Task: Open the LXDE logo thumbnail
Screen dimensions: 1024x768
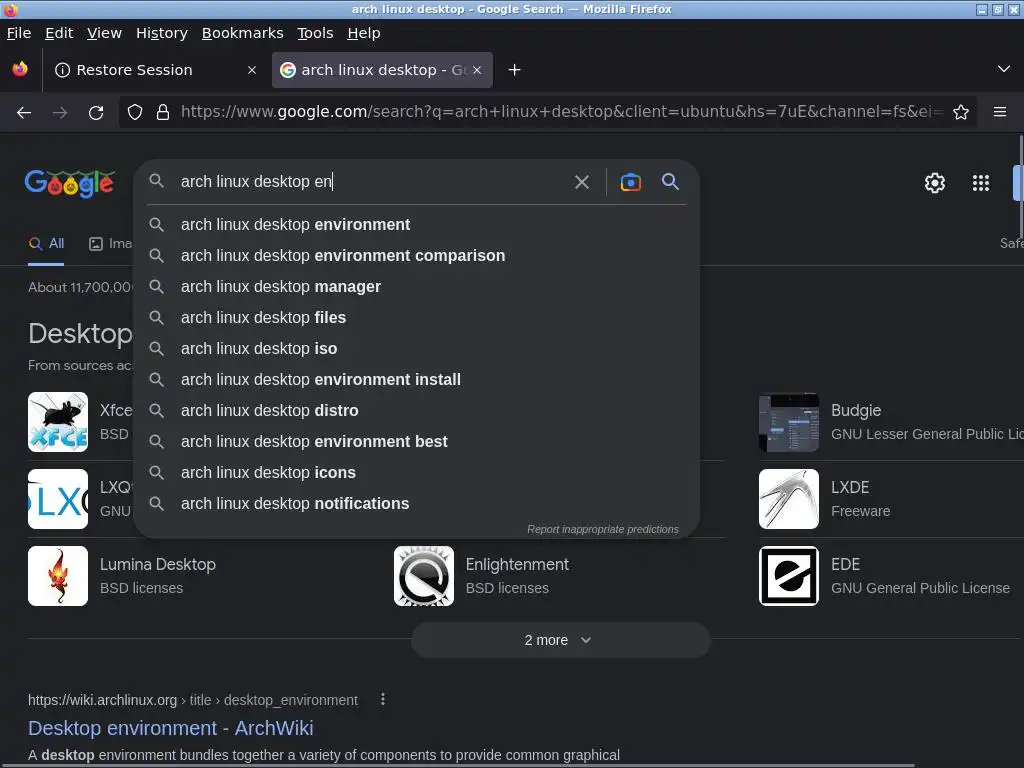Action: (x=789, y=499)
